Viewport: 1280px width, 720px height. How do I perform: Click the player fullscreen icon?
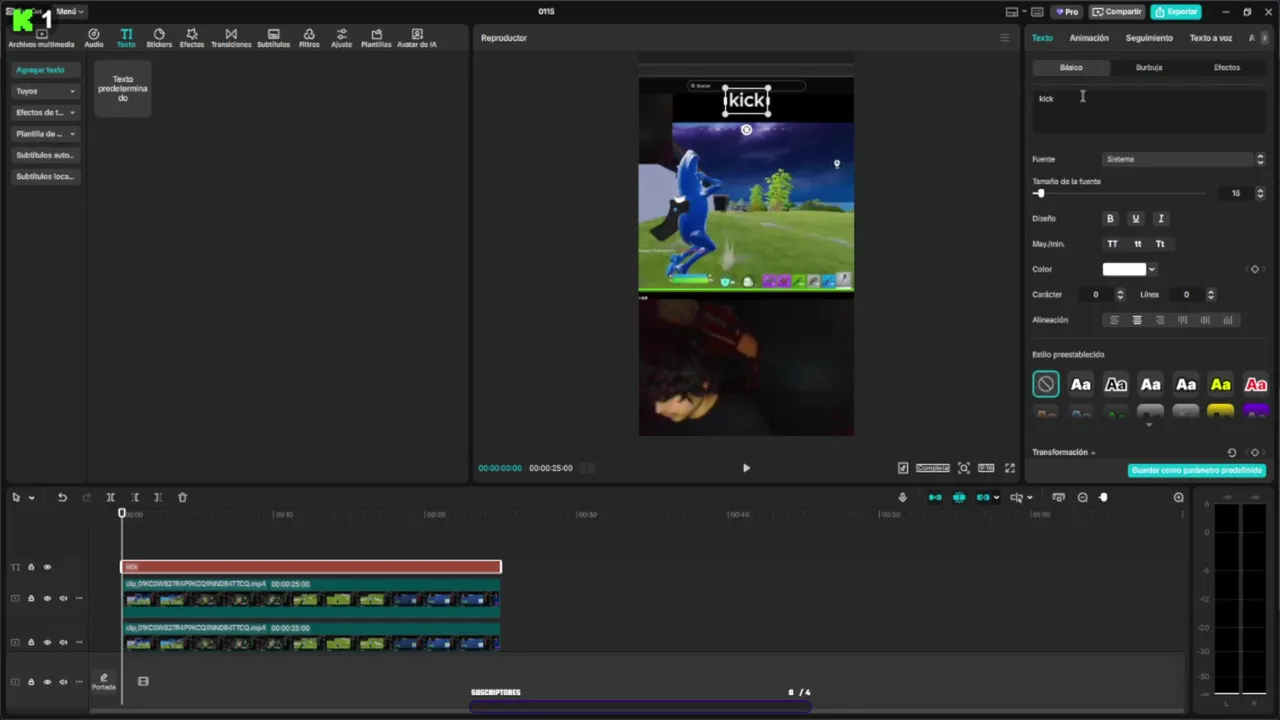1010,468
